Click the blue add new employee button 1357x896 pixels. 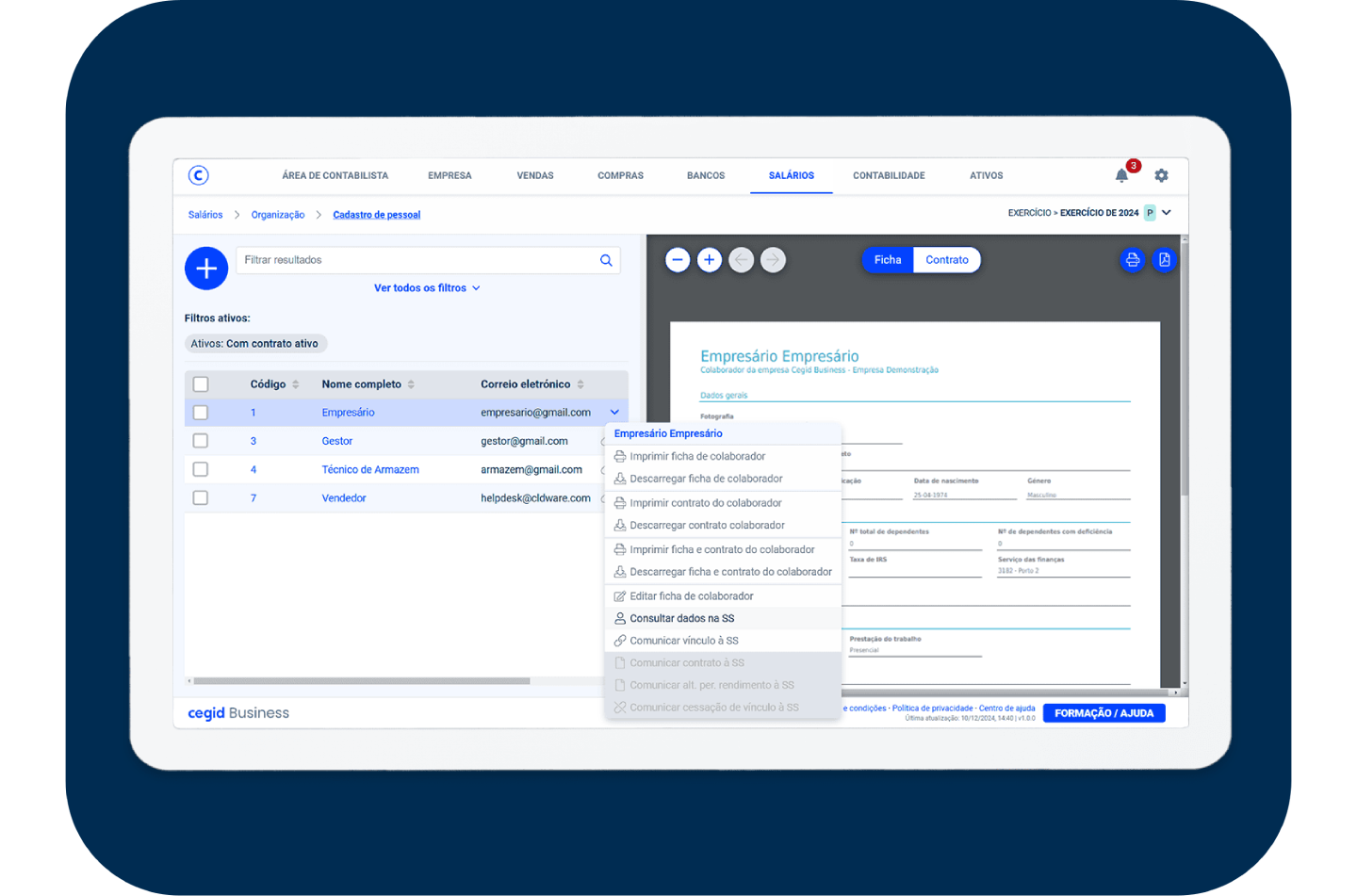tap(206, 269)
